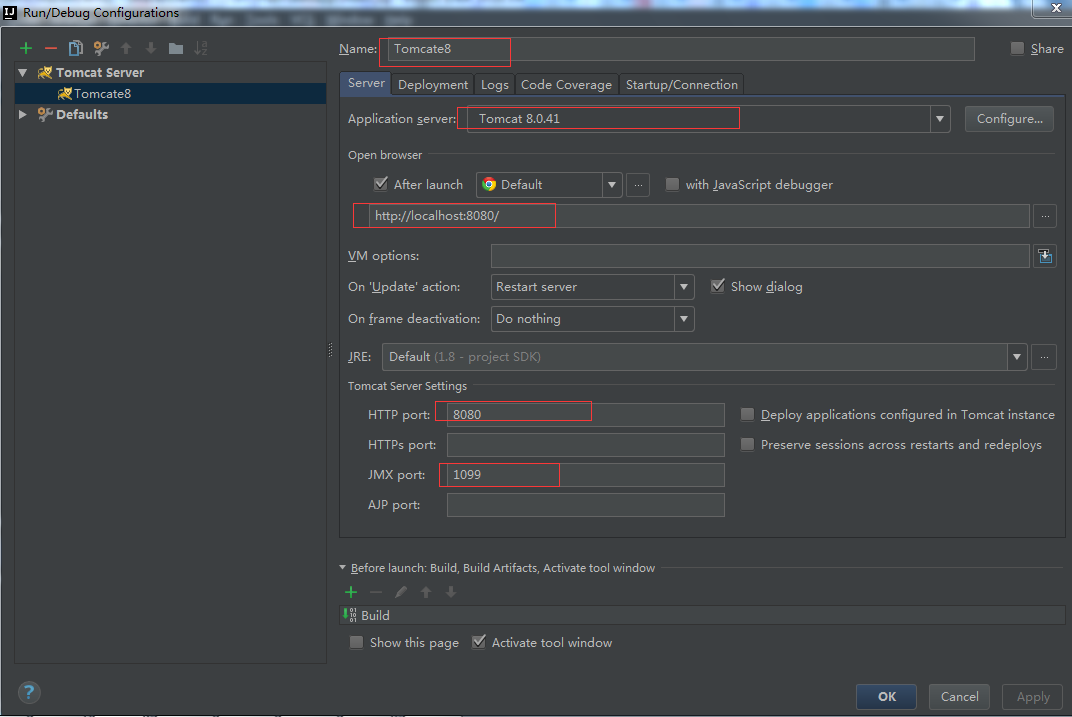The width and height of the screenshot is (1072, 717).
Task: Copy the selected configuration
Action: [75, 48]
